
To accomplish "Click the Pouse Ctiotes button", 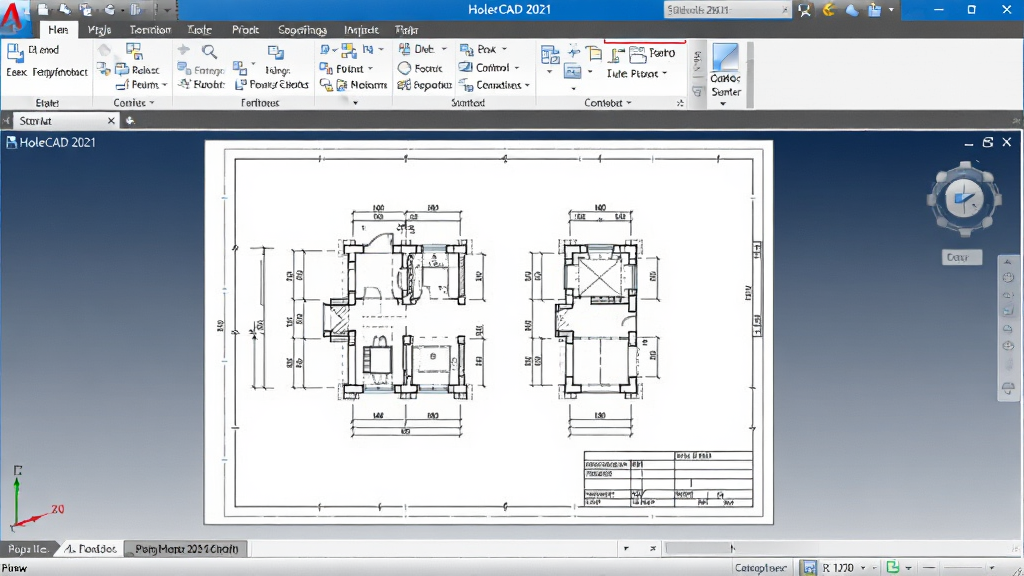I will coord(272,84).
